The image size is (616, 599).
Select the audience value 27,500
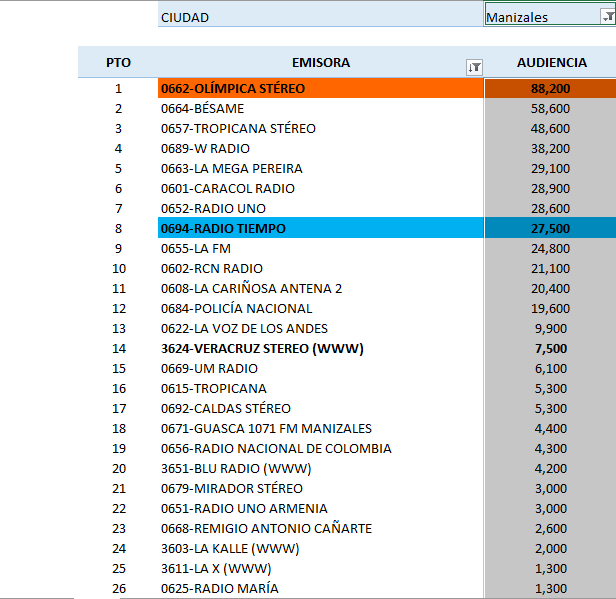(550, 228)
